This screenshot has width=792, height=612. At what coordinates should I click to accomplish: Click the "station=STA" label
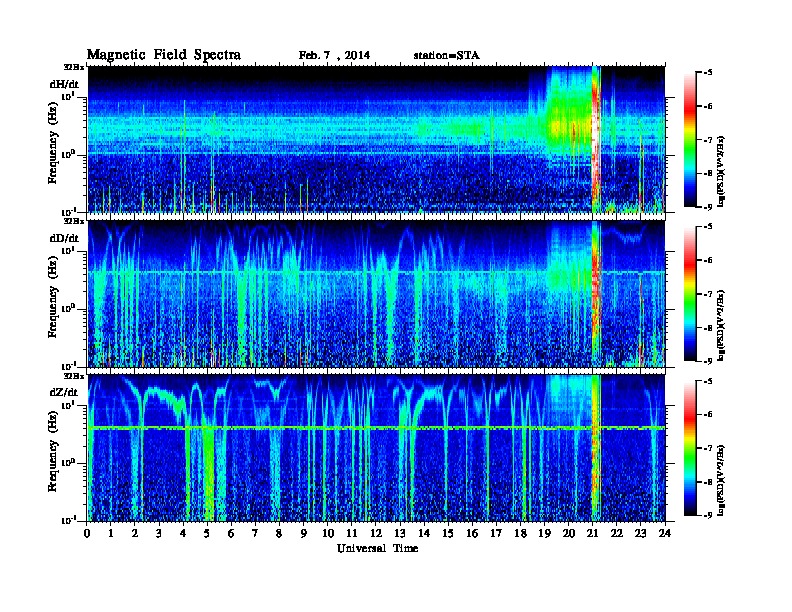[x=447, y=56]
